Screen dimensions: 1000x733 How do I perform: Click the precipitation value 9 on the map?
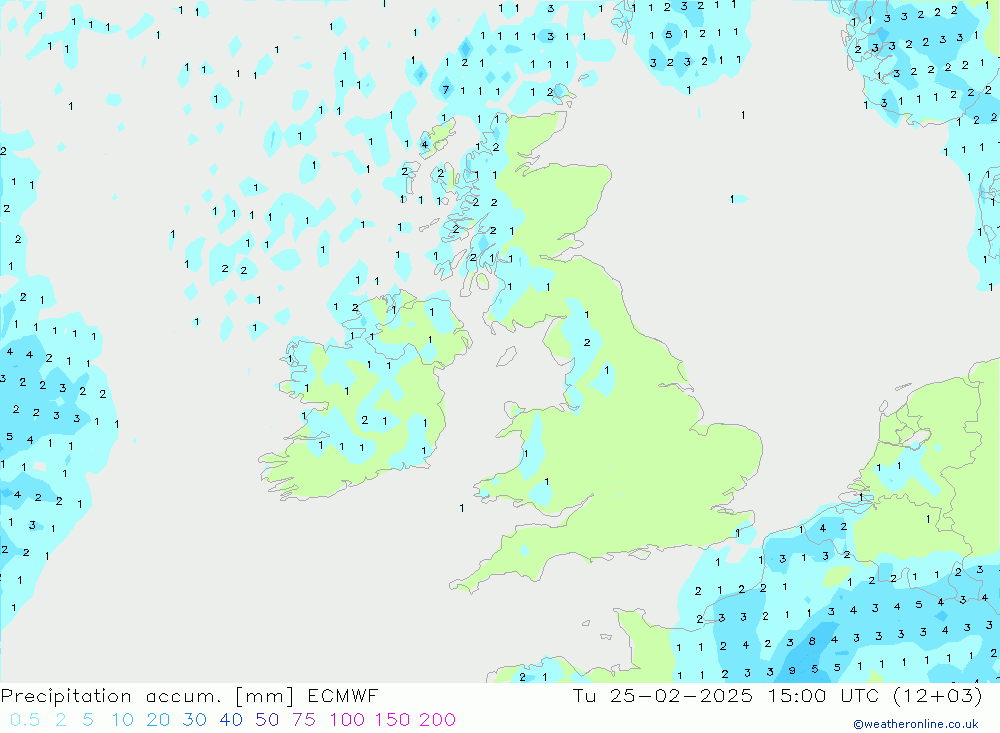[x=792, y=670]
